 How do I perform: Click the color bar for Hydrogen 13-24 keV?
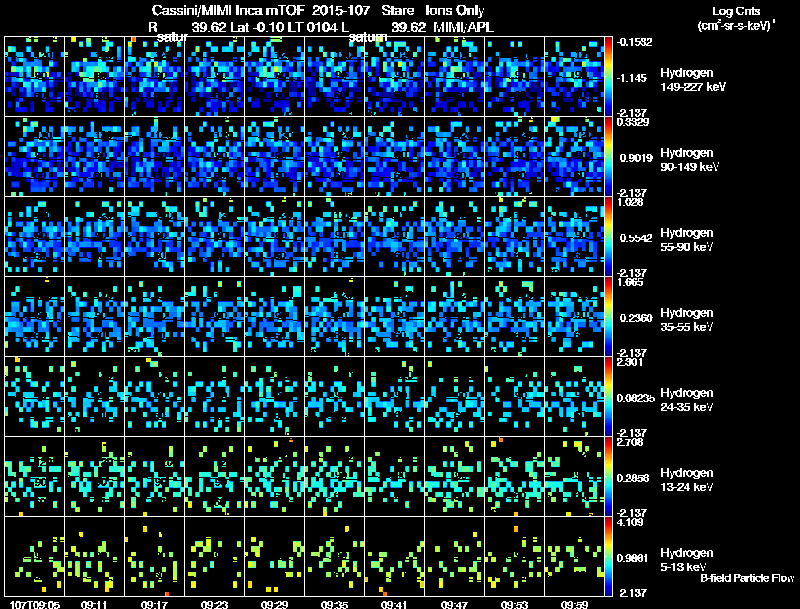tap(608, 477)
